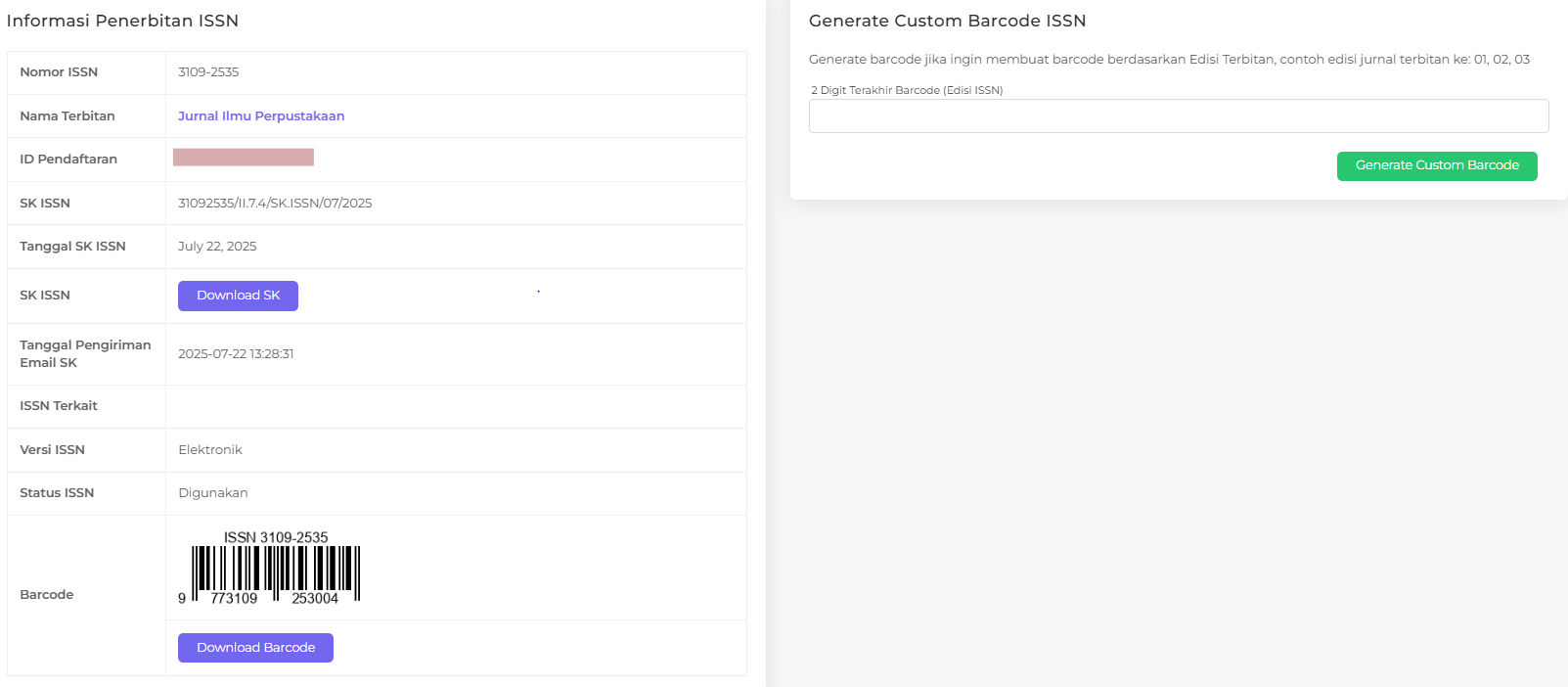
Task: Click the 2 Digit Terakhir Barcode field label
Action: pos(907,90)
